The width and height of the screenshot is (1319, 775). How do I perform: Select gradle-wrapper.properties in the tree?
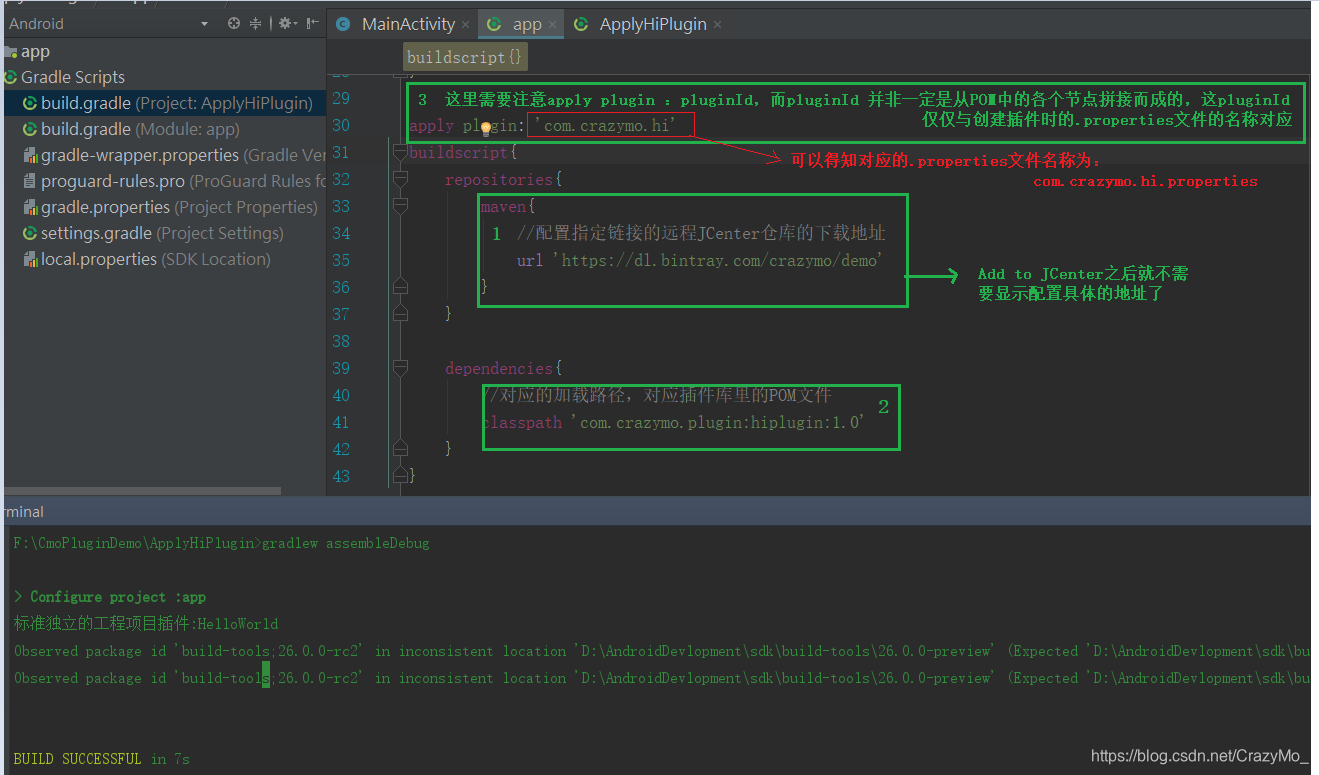click(163, 155)
